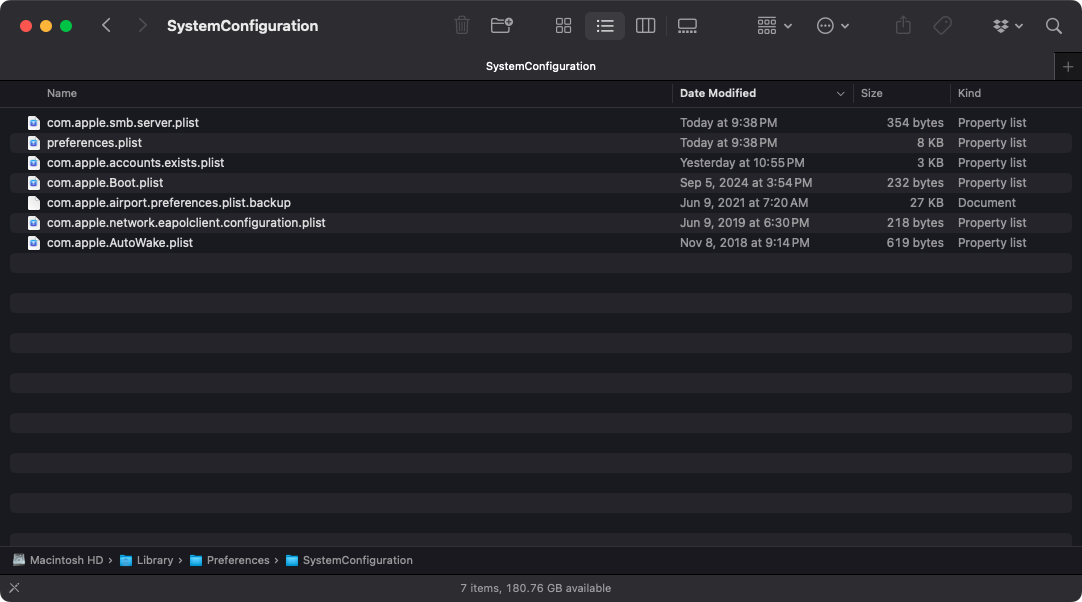The image size is (1082, 602).
Task: Toggle sort direction chevron in Date Modified
Action: click(x=840, y=94)
